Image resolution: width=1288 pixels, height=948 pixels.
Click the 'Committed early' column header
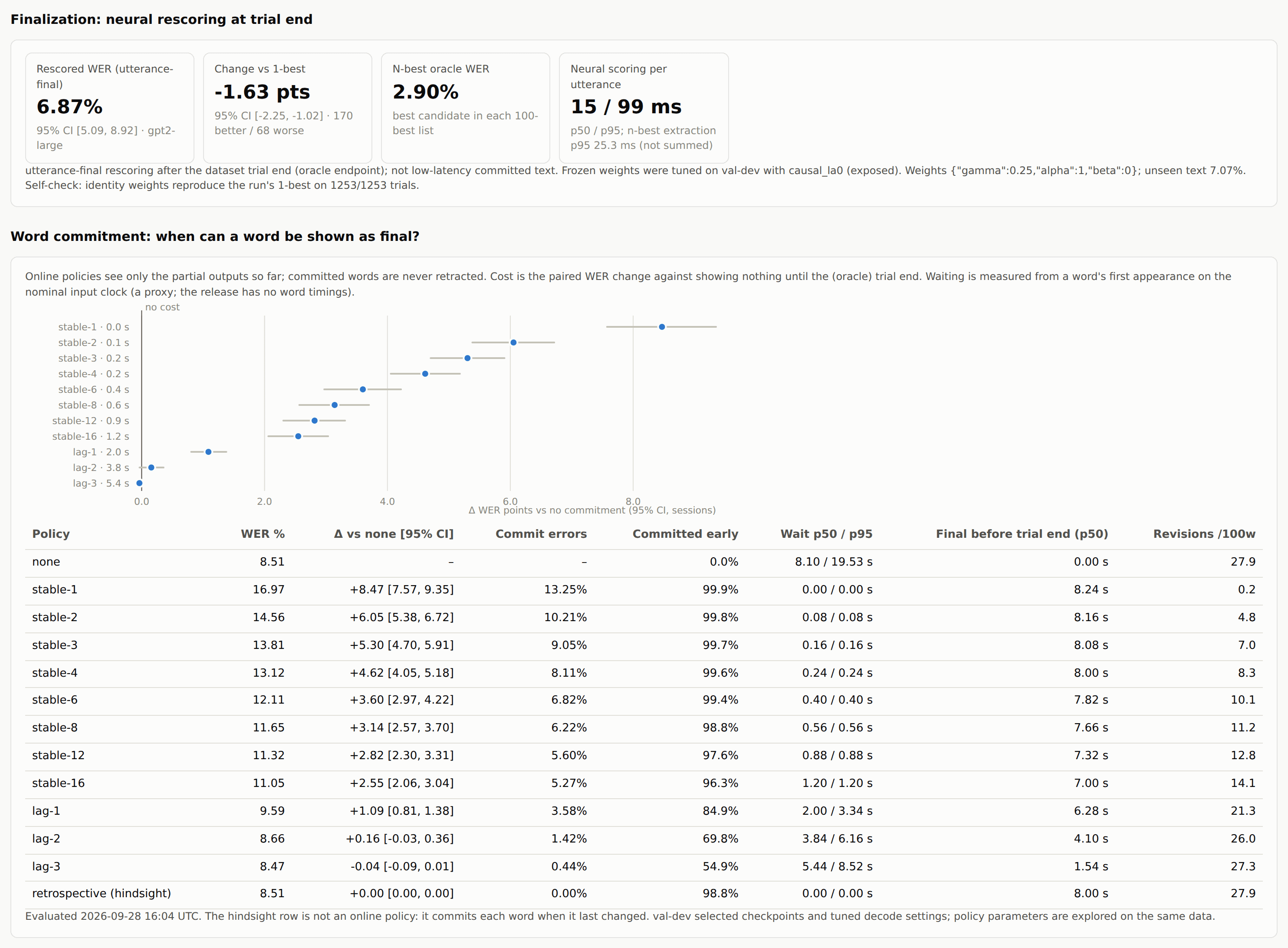[686, 533]
